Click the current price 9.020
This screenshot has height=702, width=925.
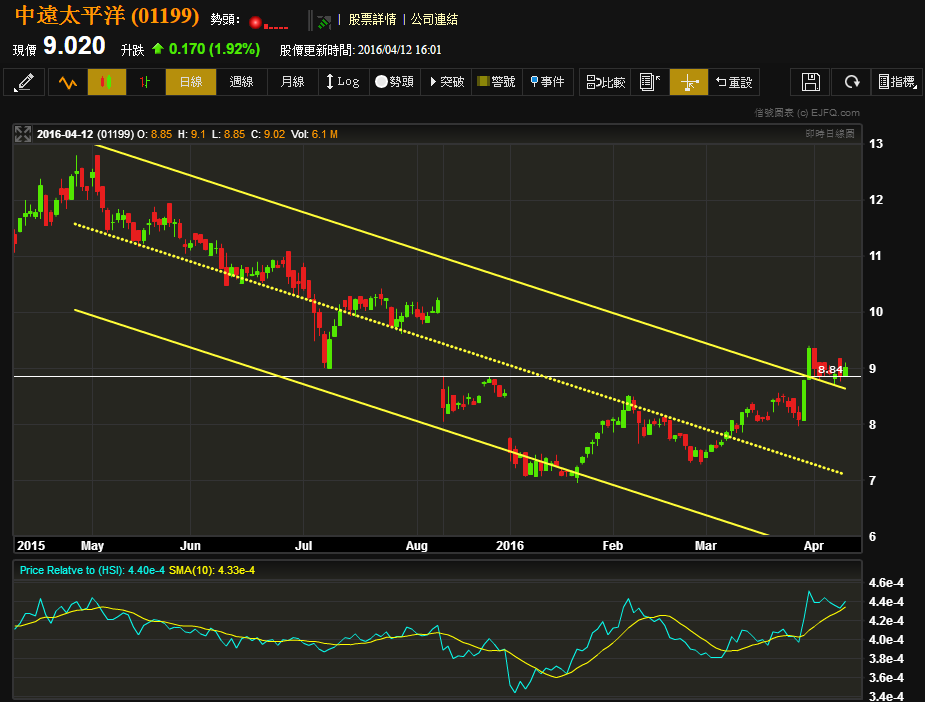click(74, 46)
